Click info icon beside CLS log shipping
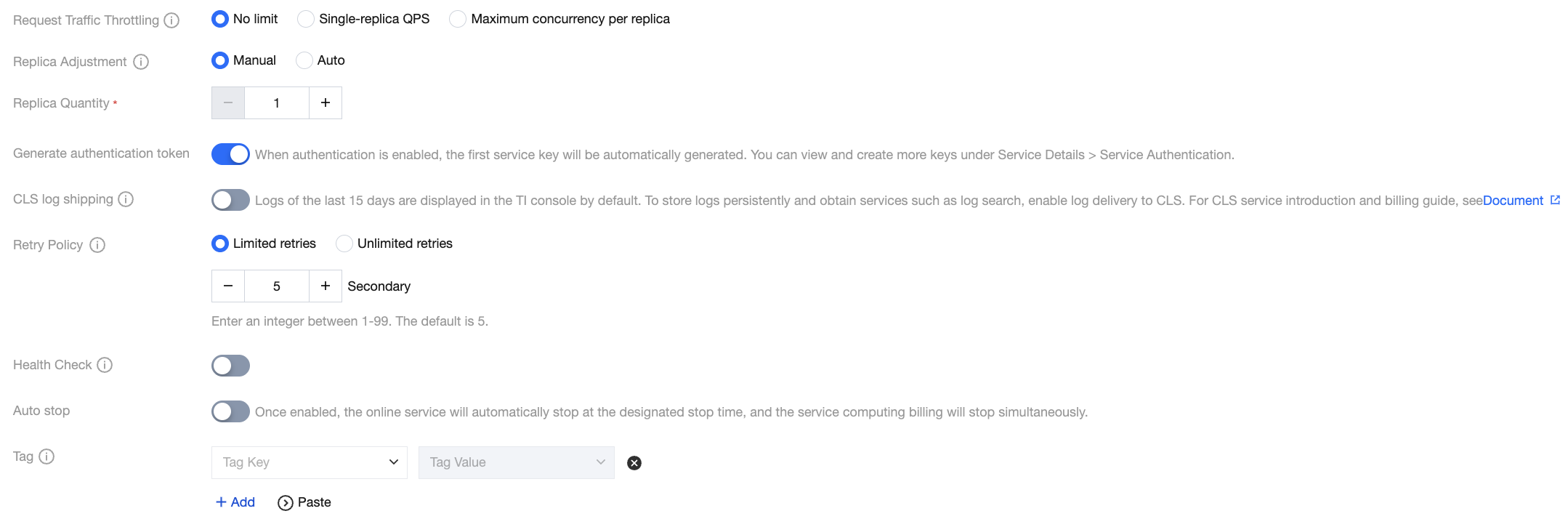Image resolution: width=1568 pixels, height=519 pixels. pyautogui.click(x=126, y=199)
